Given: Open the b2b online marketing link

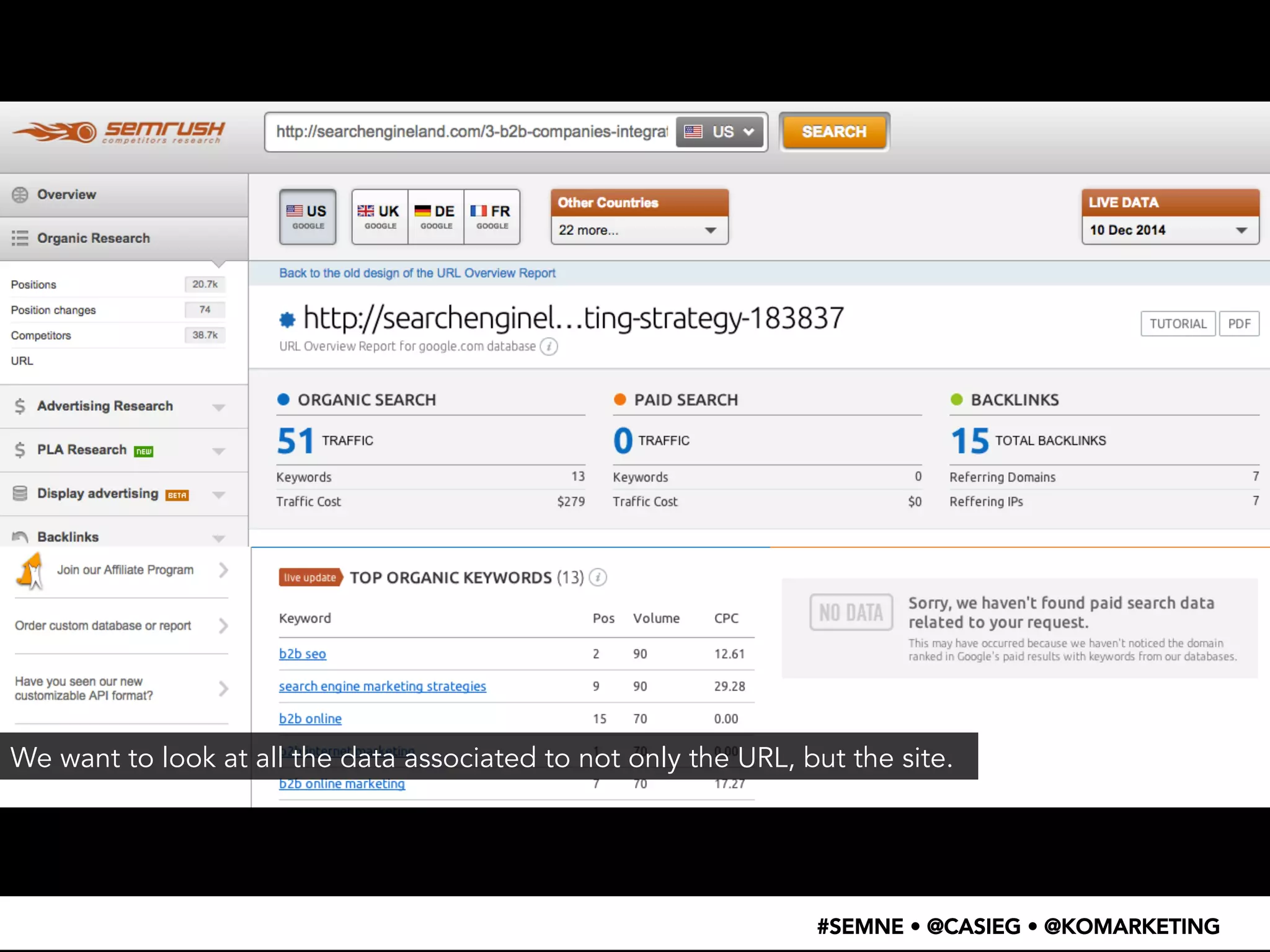Looking at the screenshot, I should click(342, 784).
